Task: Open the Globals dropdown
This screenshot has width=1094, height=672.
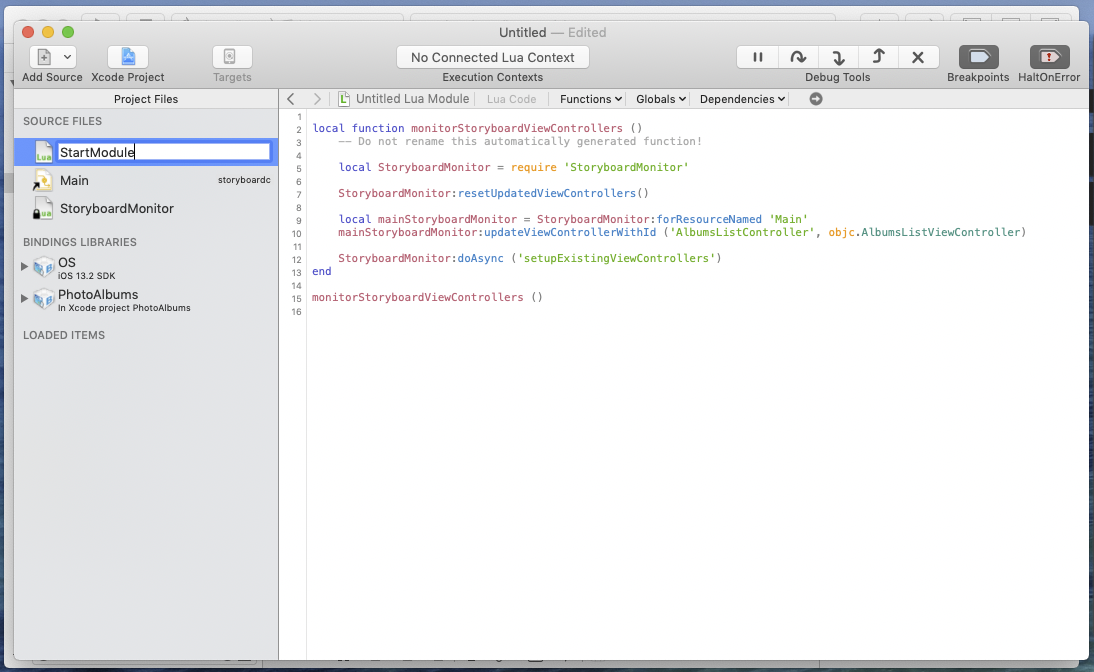Action: point(661,99)
